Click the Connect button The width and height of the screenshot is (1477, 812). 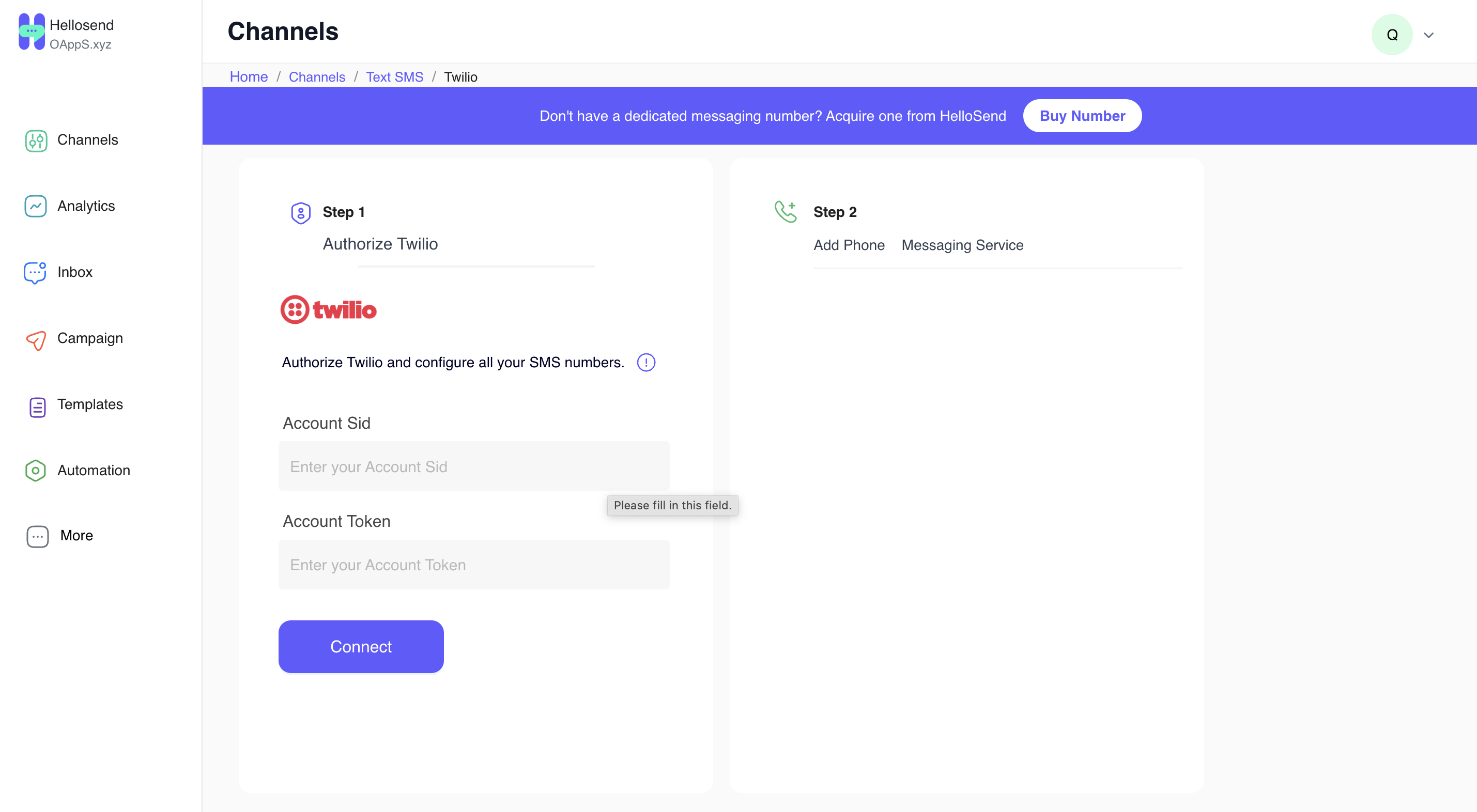(361, 646)
